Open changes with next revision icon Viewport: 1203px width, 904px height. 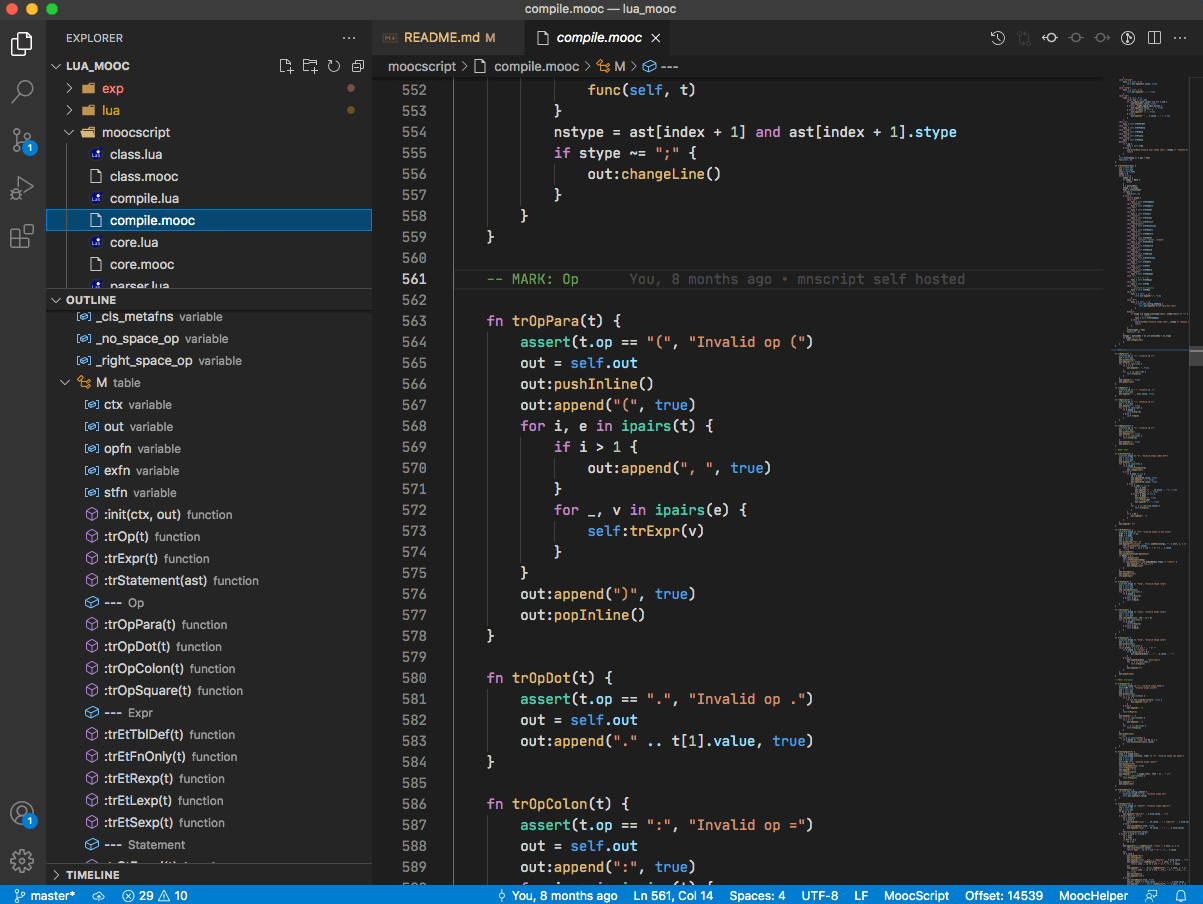coord(1102,38)
